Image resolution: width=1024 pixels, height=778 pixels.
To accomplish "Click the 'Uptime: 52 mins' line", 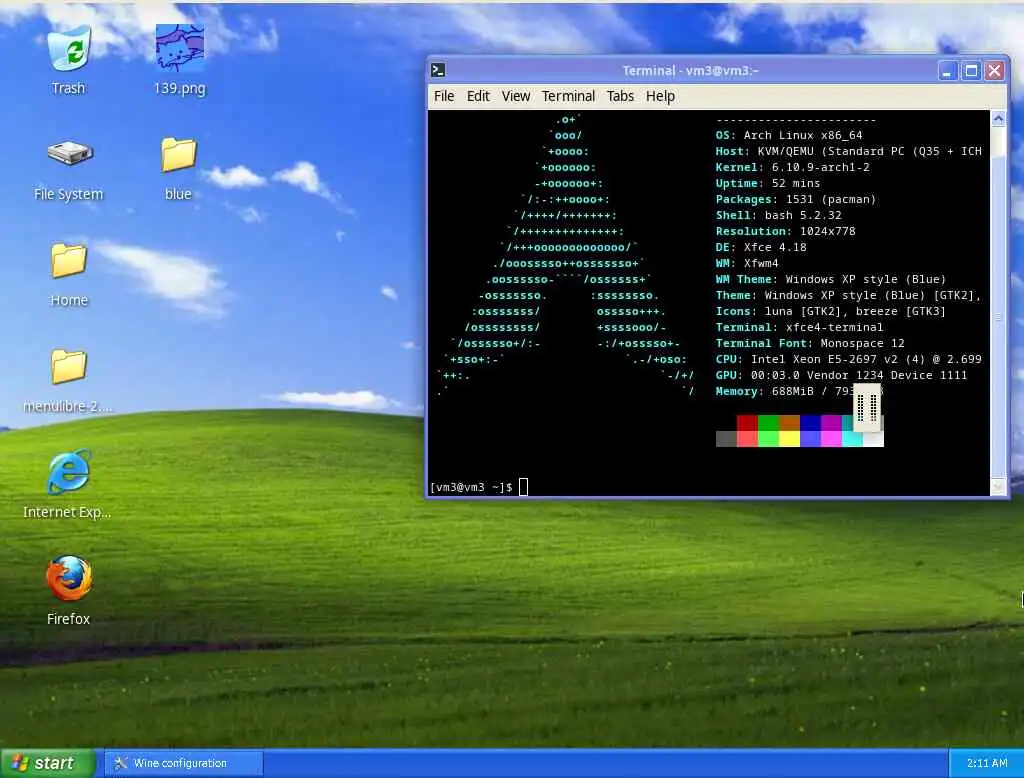I will click(x=767, y=184).
